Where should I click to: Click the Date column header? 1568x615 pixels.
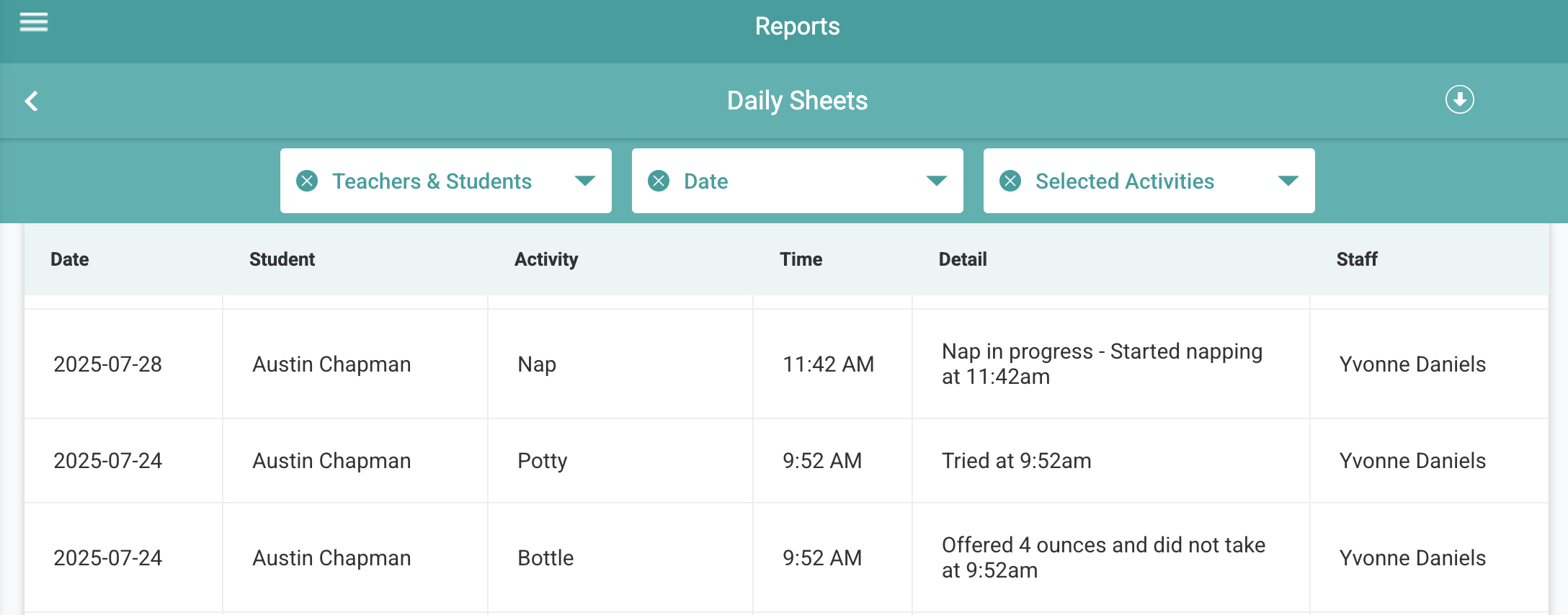click(70, 259)
